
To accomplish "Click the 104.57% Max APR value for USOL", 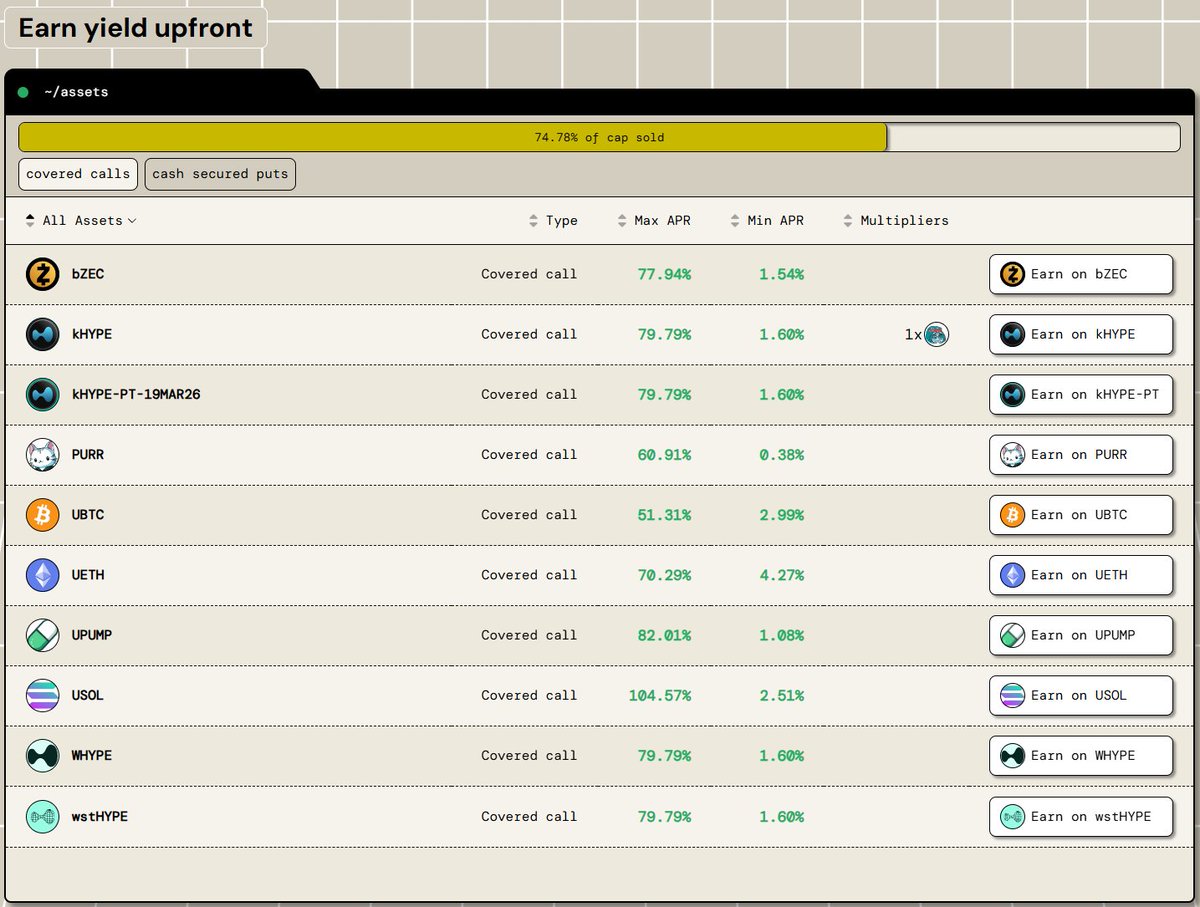I will [x=660, y=695].
